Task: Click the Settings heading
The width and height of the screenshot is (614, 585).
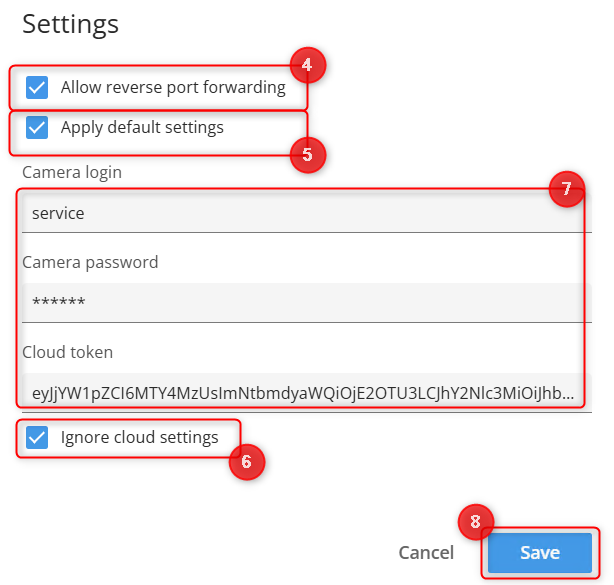Action: [x=70, y=24]
